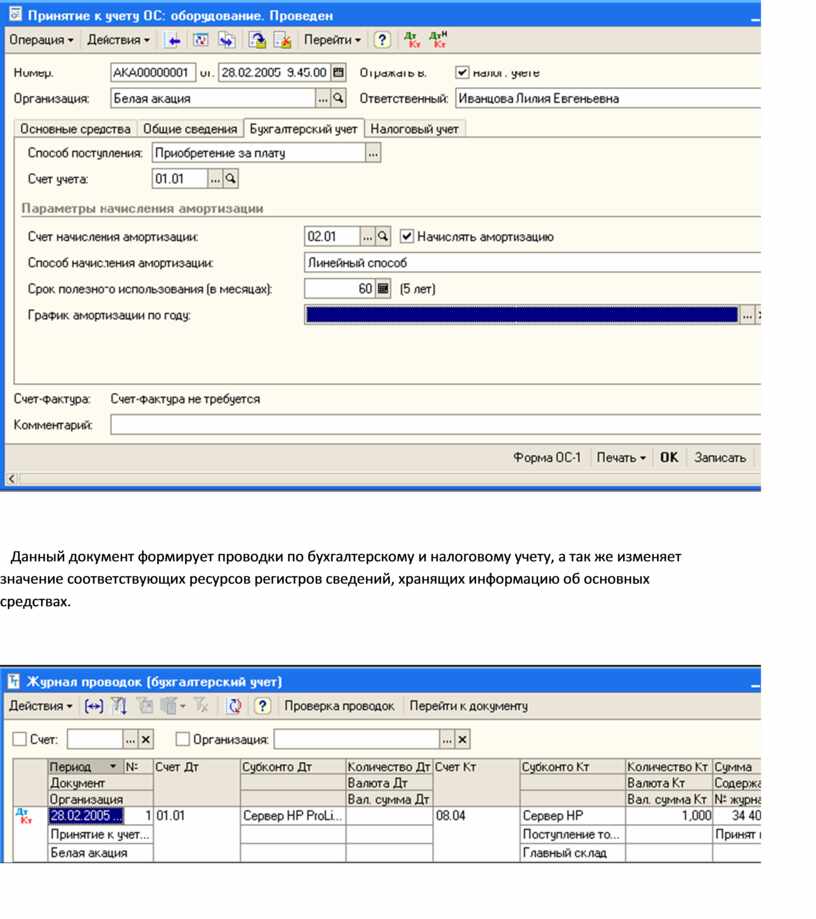Click the ДтКт icon in the first journal row
Screen dimensions: 816x919
tap(24, 815)
